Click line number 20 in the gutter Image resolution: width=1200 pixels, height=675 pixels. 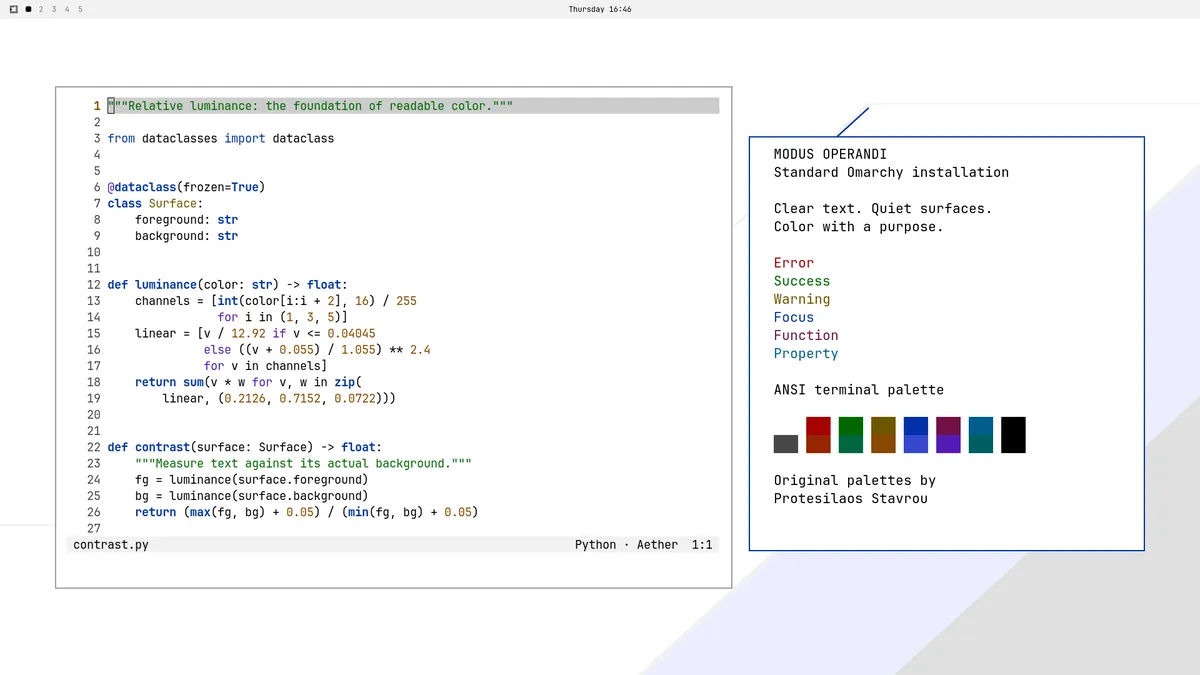point(94,414)
